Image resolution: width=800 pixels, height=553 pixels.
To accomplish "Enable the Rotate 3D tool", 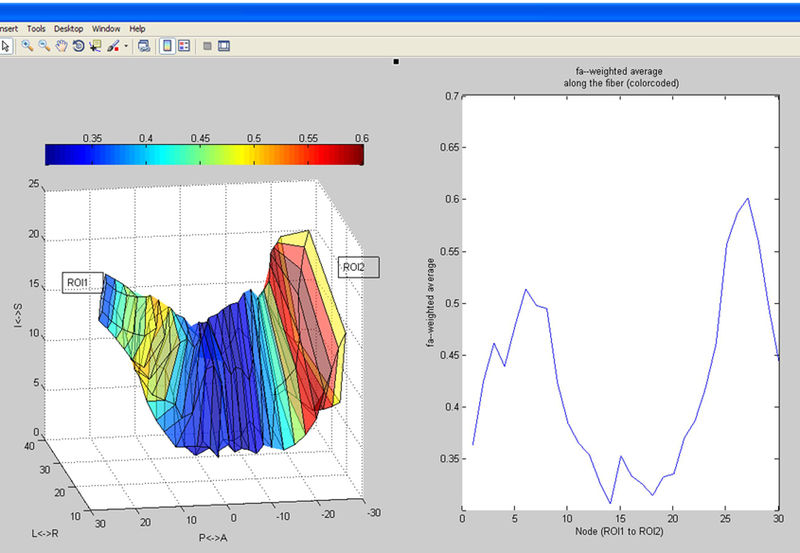I will [x=78, y=46].
